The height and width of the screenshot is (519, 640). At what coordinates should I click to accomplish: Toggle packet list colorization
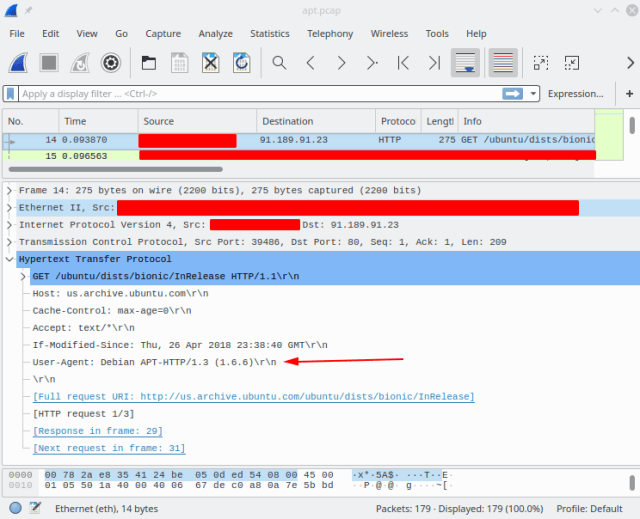click(x=503, y=63)
